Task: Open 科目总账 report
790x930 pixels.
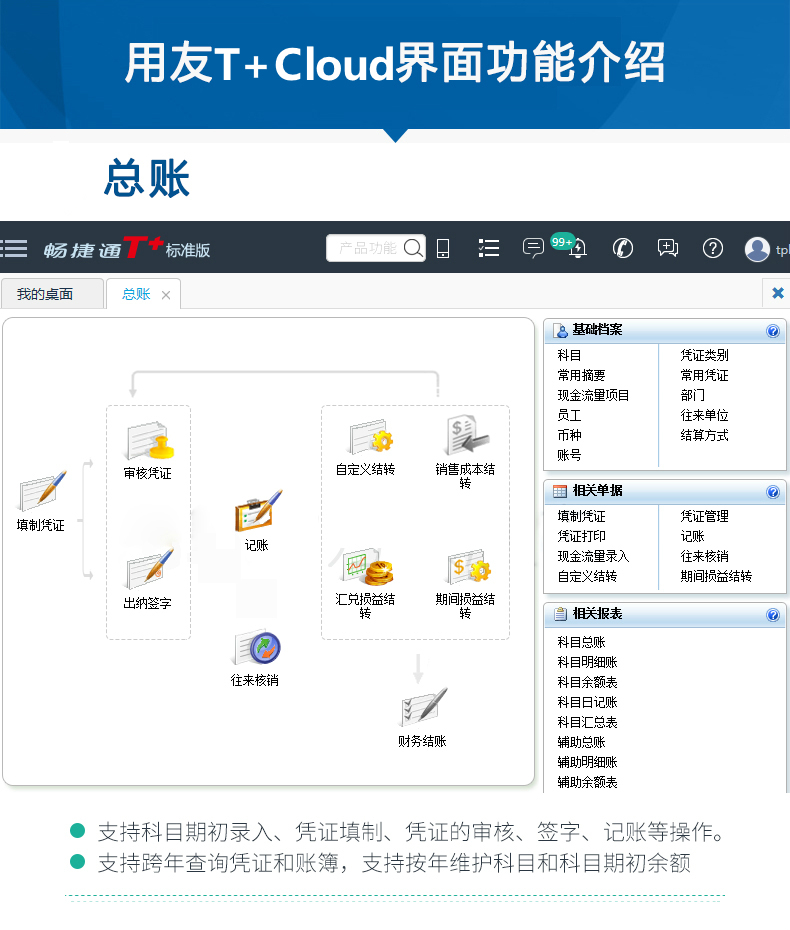Action: (x=581, y=642)
